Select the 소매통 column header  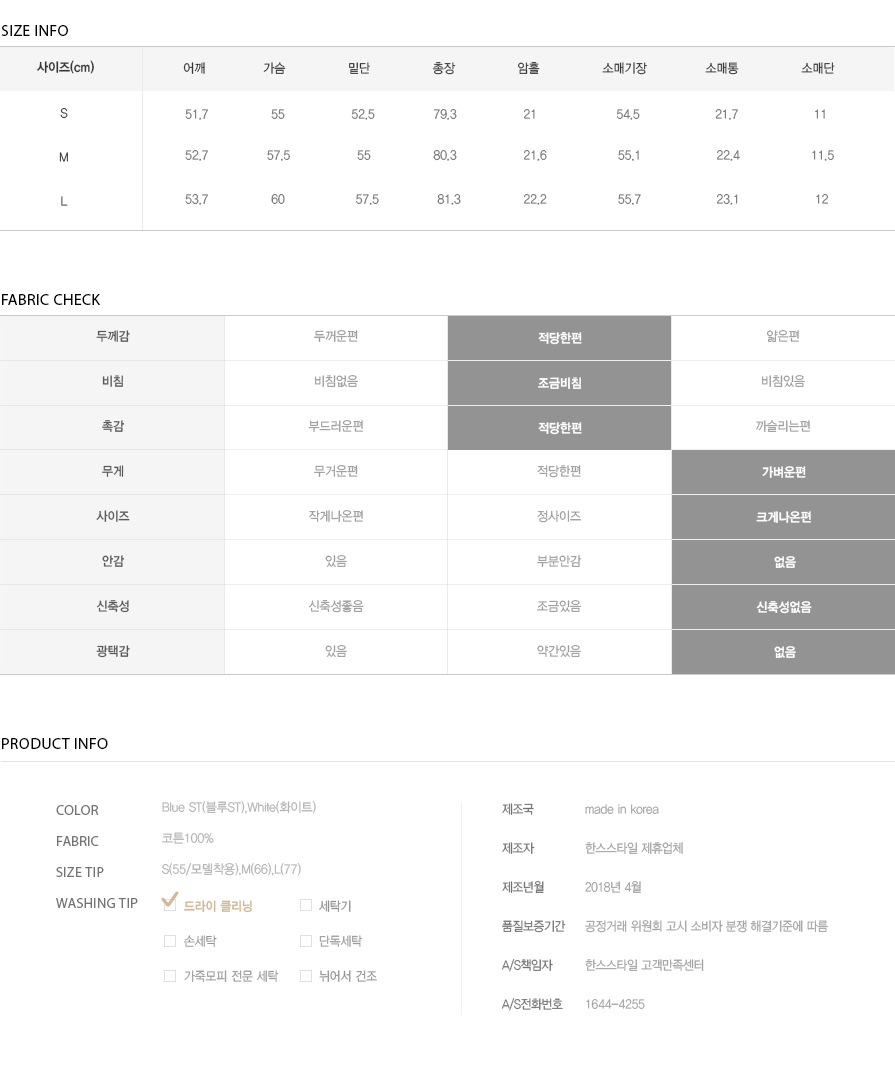click(722, 68)
